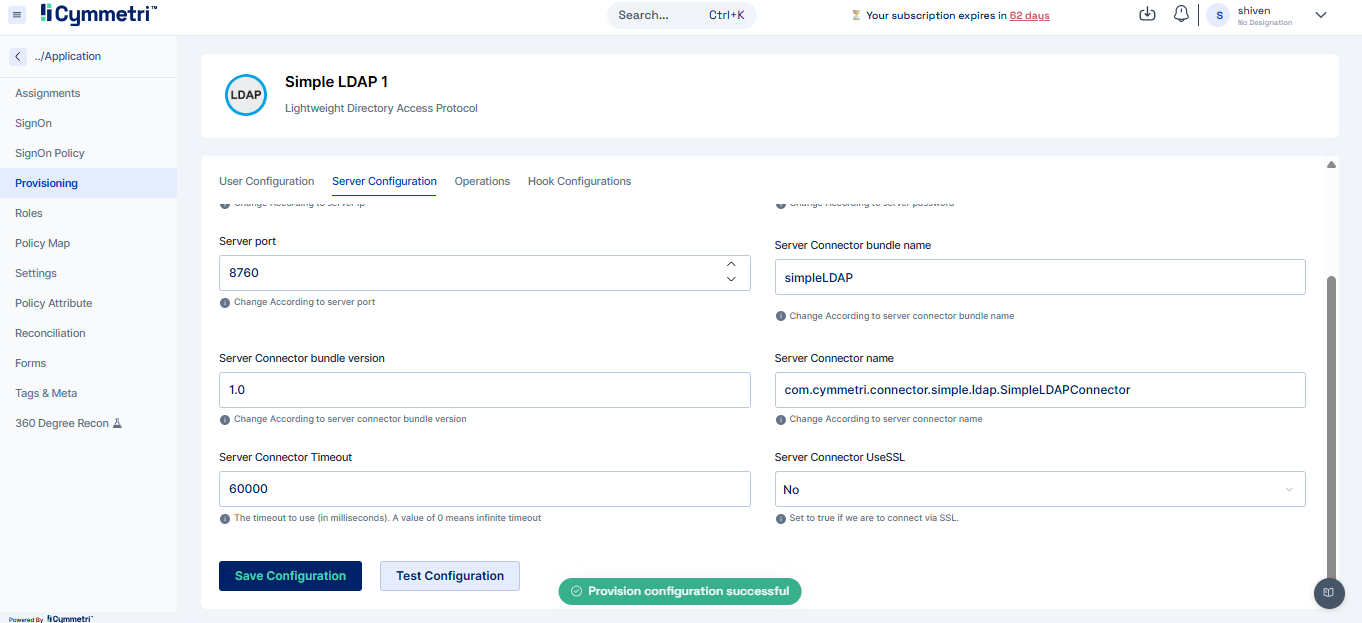Click Lightweight Directory Access Protocol subtitle
The width and height of the screenshot is (1362, 623).
point(381,108)
